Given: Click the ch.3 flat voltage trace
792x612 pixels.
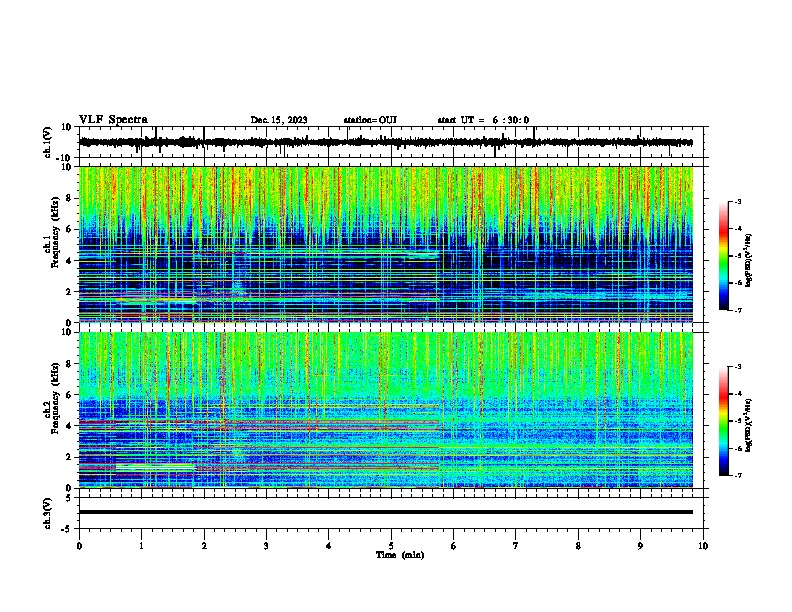Looking at the screenshot, I should click(386, 512).
